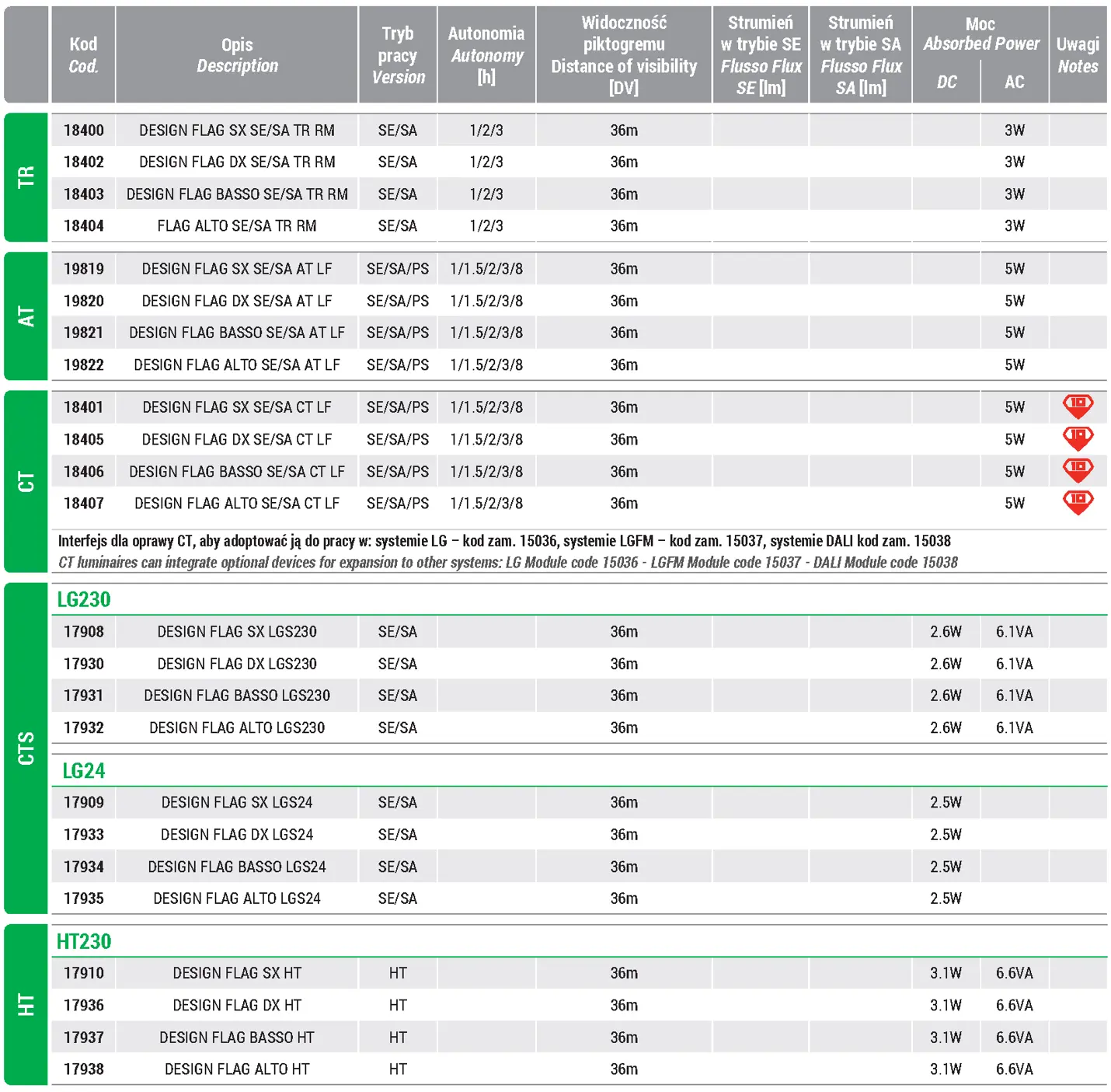Click product code 19819
The width and height of the screenshot is (1111, 1092).
coord(84,269)
